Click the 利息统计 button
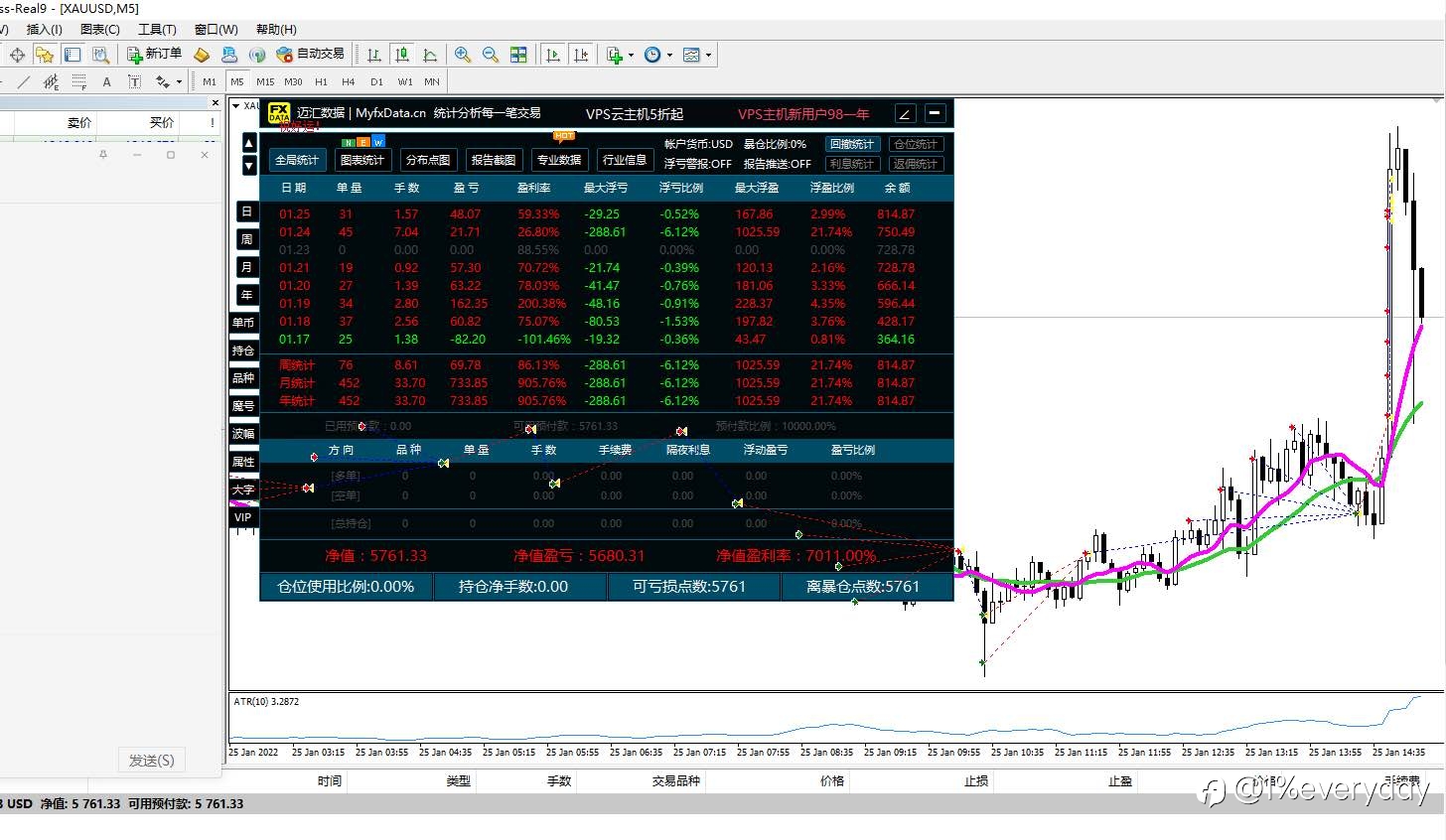This screenshot has width=1446, height=840. 852,164
